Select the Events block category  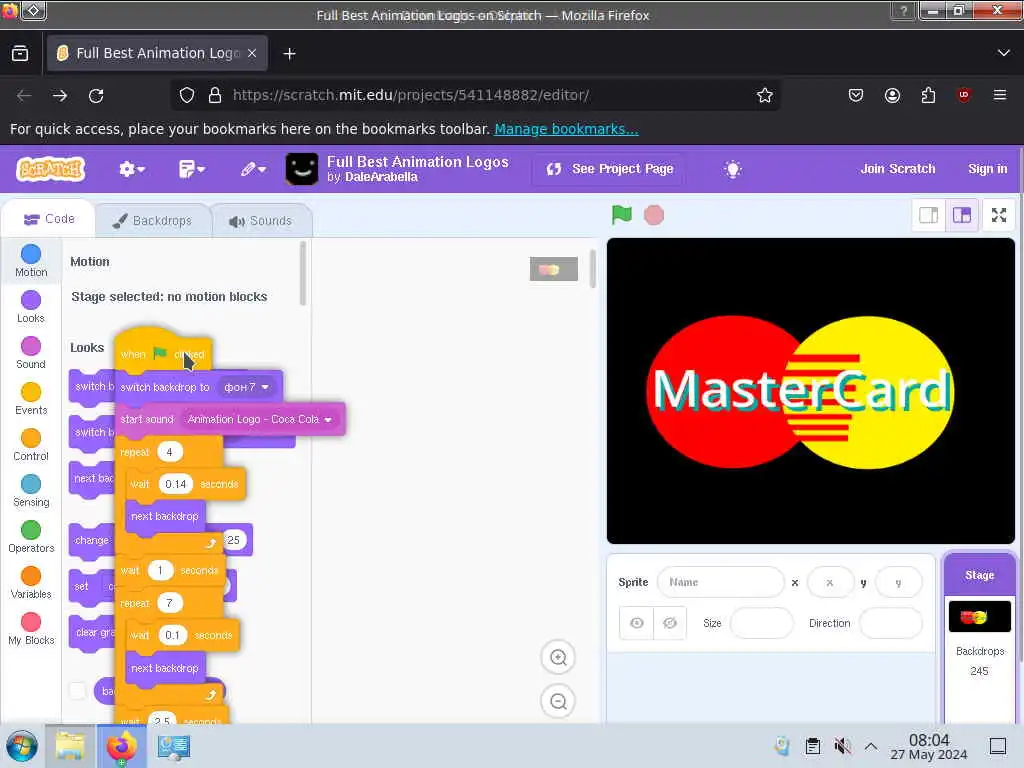pos(31,399)
